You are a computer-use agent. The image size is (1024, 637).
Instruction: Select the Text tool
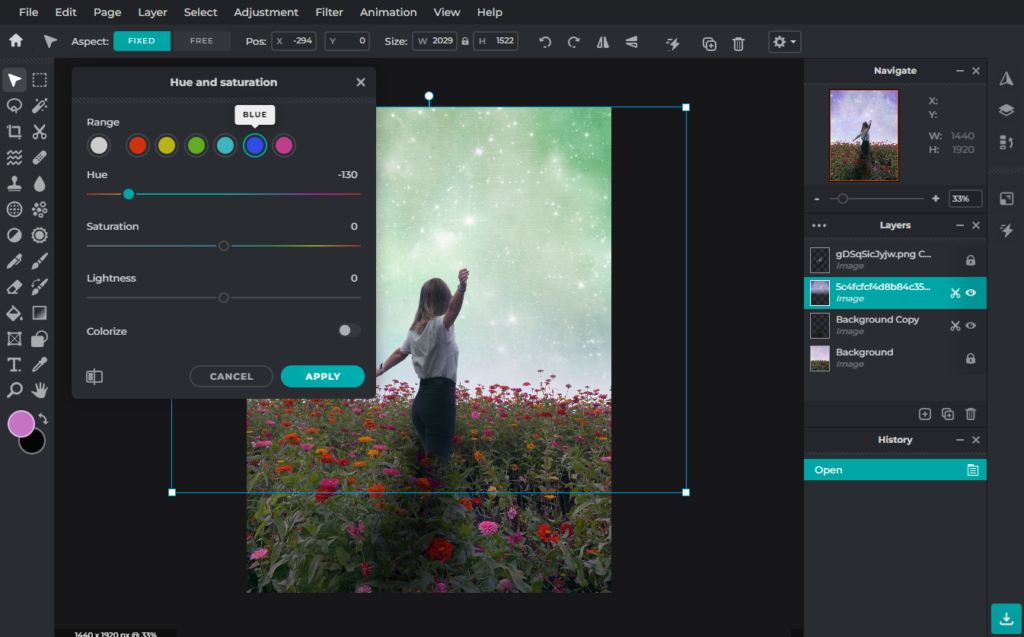pos(14,365)
